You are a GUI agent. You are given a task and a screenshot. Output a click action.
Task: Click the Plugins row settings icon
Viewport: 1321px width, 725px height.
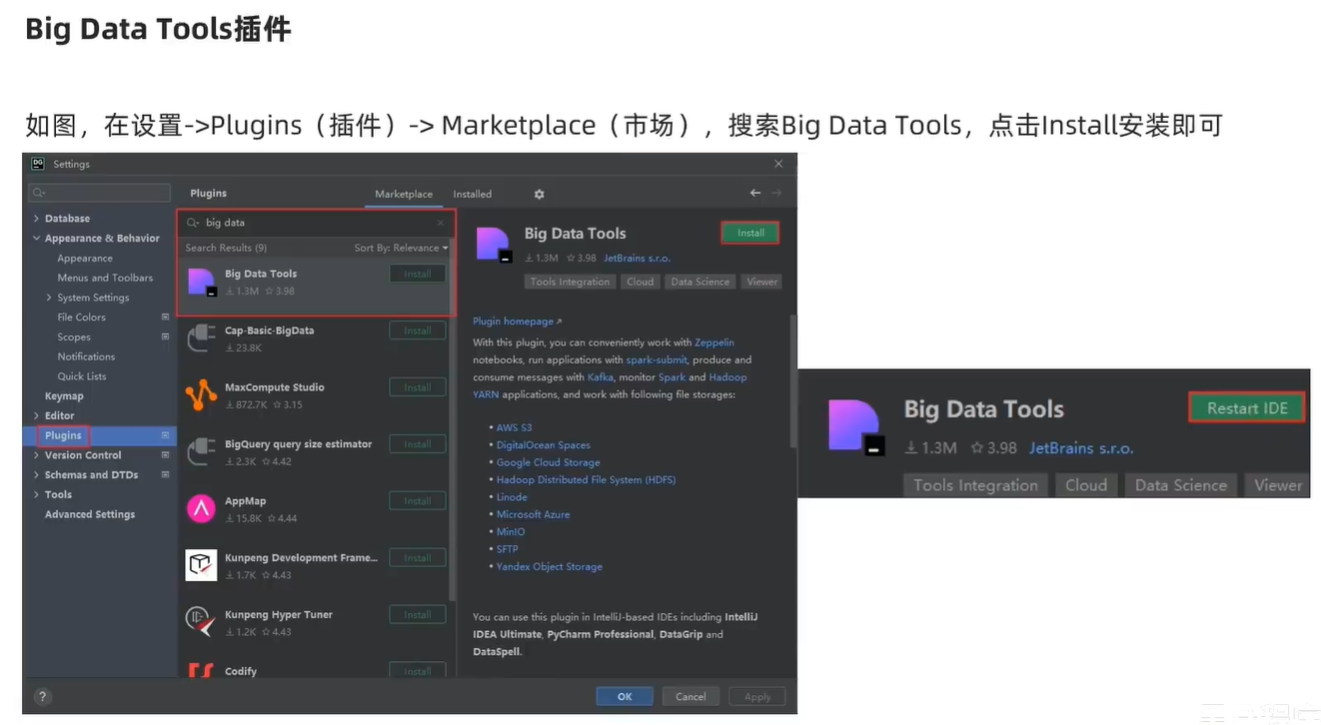click(165, 435)
